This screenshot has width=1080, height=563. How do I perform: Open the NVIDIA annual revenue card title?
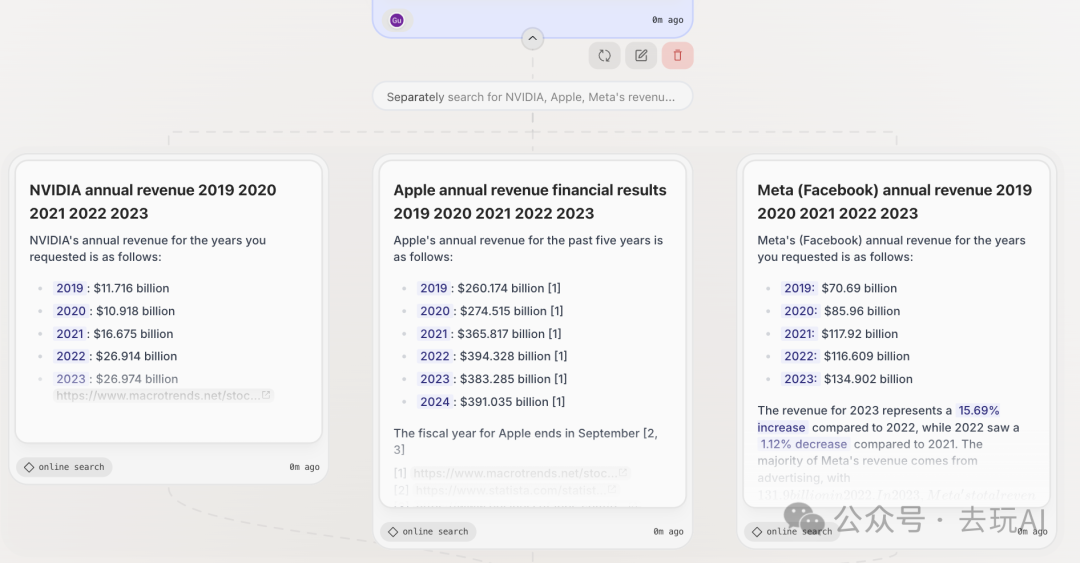(153, 201)
